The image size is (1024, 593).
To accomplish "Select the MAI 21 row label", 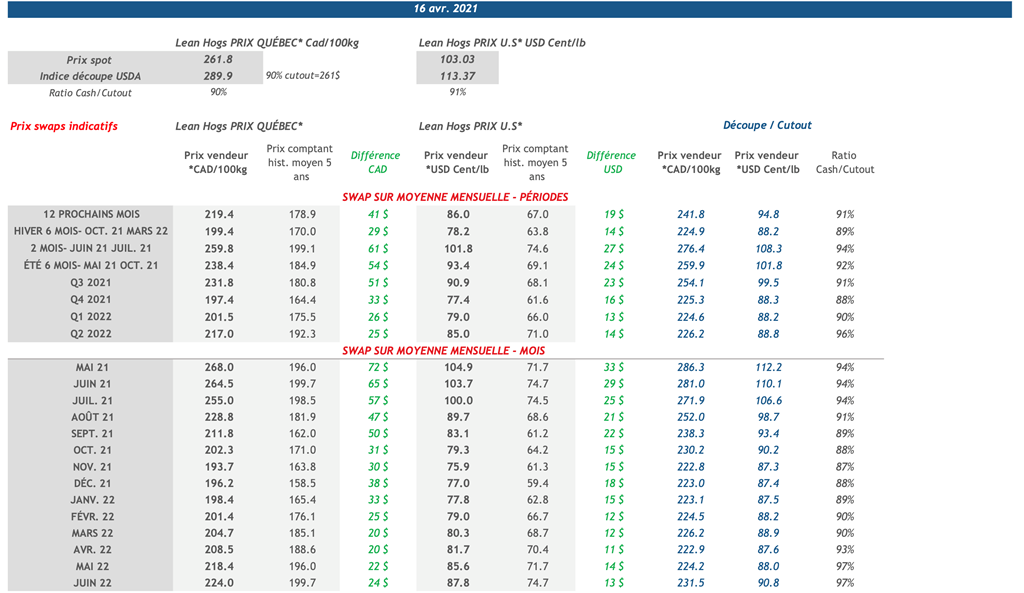I will click(x=92, y=368).
